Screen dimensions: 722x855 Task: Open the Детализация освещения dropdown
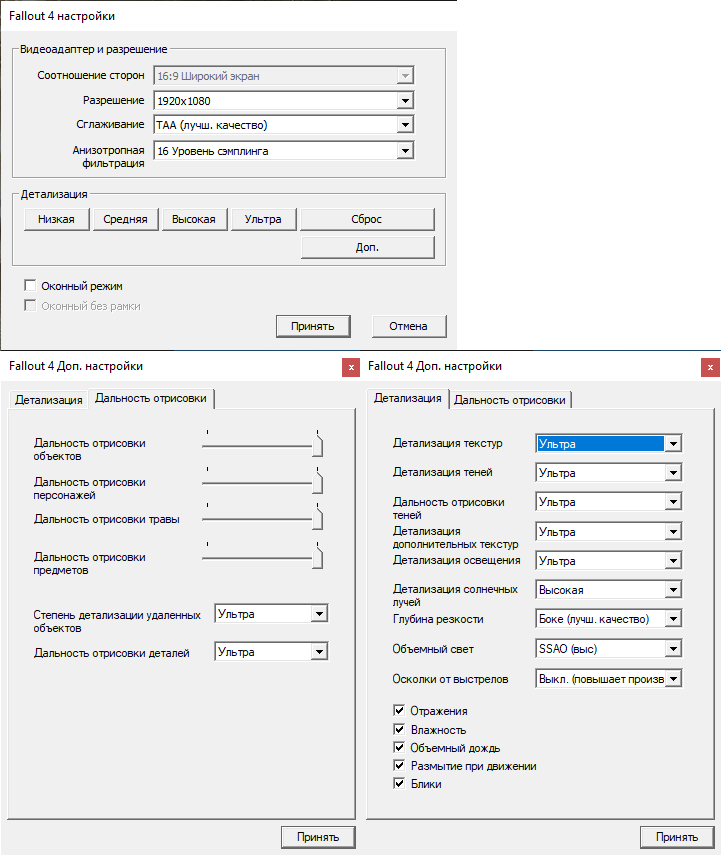point(609,561)
